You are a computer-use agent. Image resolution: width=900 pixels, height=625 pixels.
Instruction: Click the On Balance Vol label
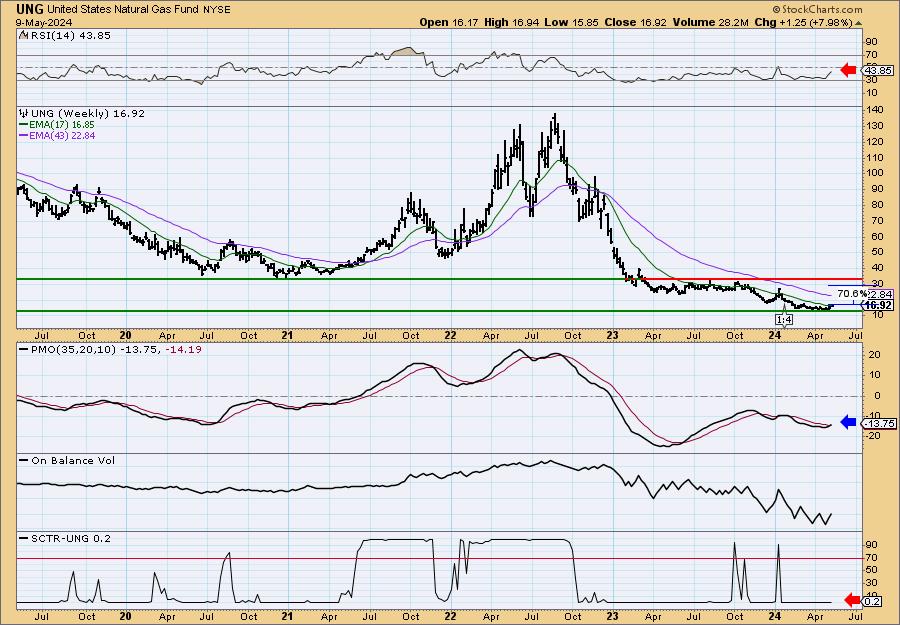73,461
